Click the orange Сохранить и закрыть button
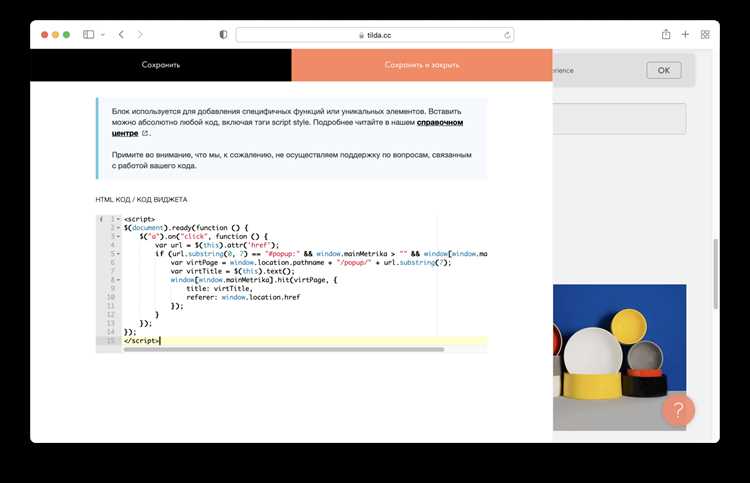This screenshot has width=750, height=483. [422, 65]
